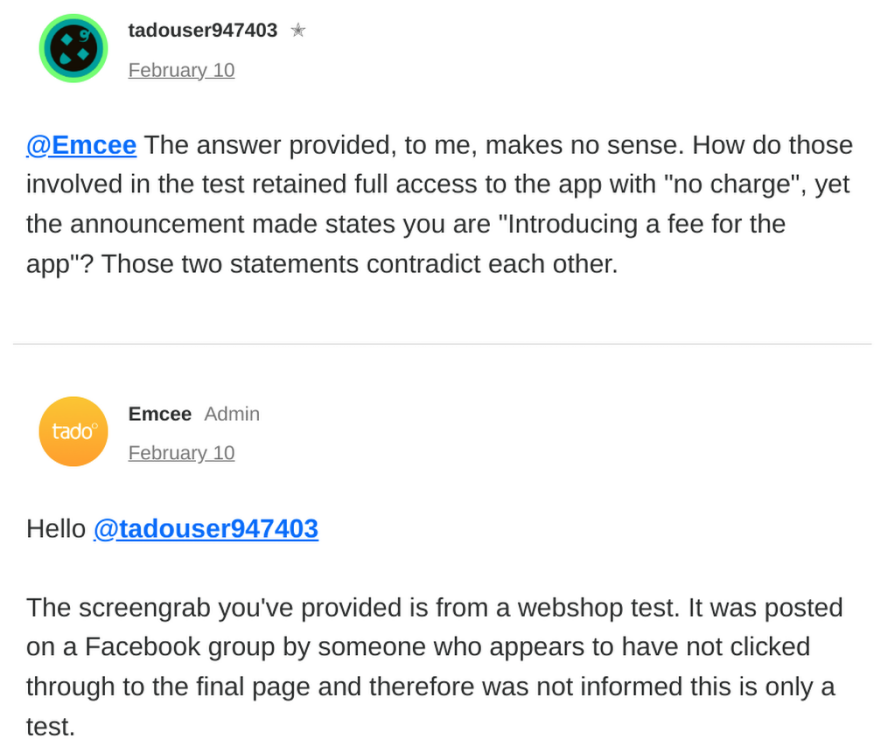Click the final word "test." in Emcee's reply
The height and width of the screenshot is (753, 881).
click(x=51, y=727)
